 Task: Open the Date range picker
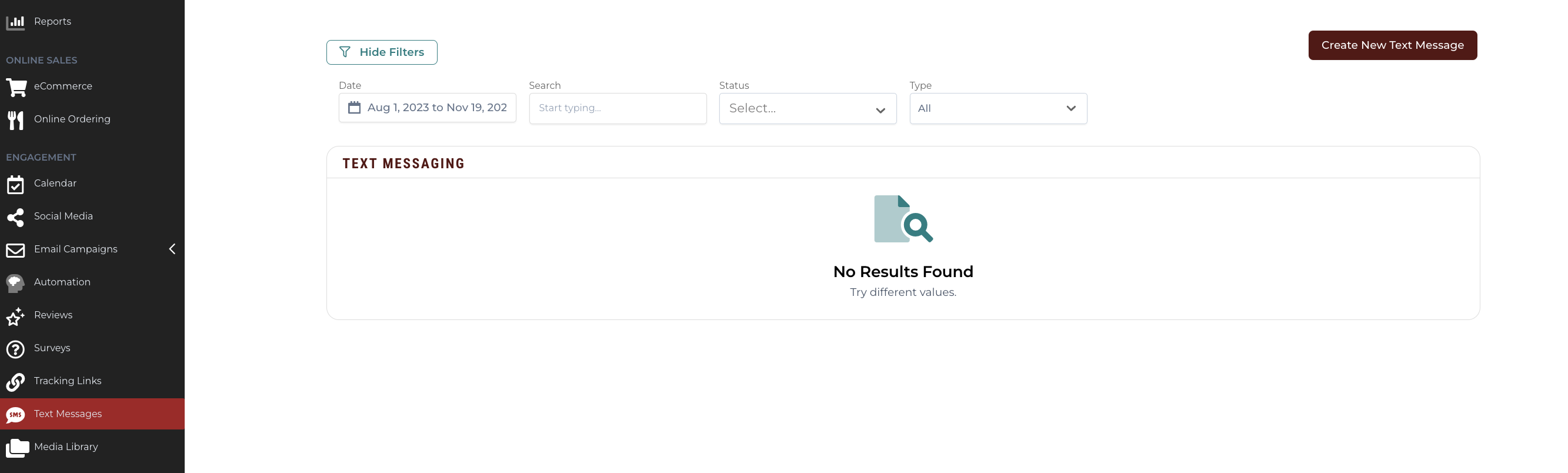click(428, 108)
